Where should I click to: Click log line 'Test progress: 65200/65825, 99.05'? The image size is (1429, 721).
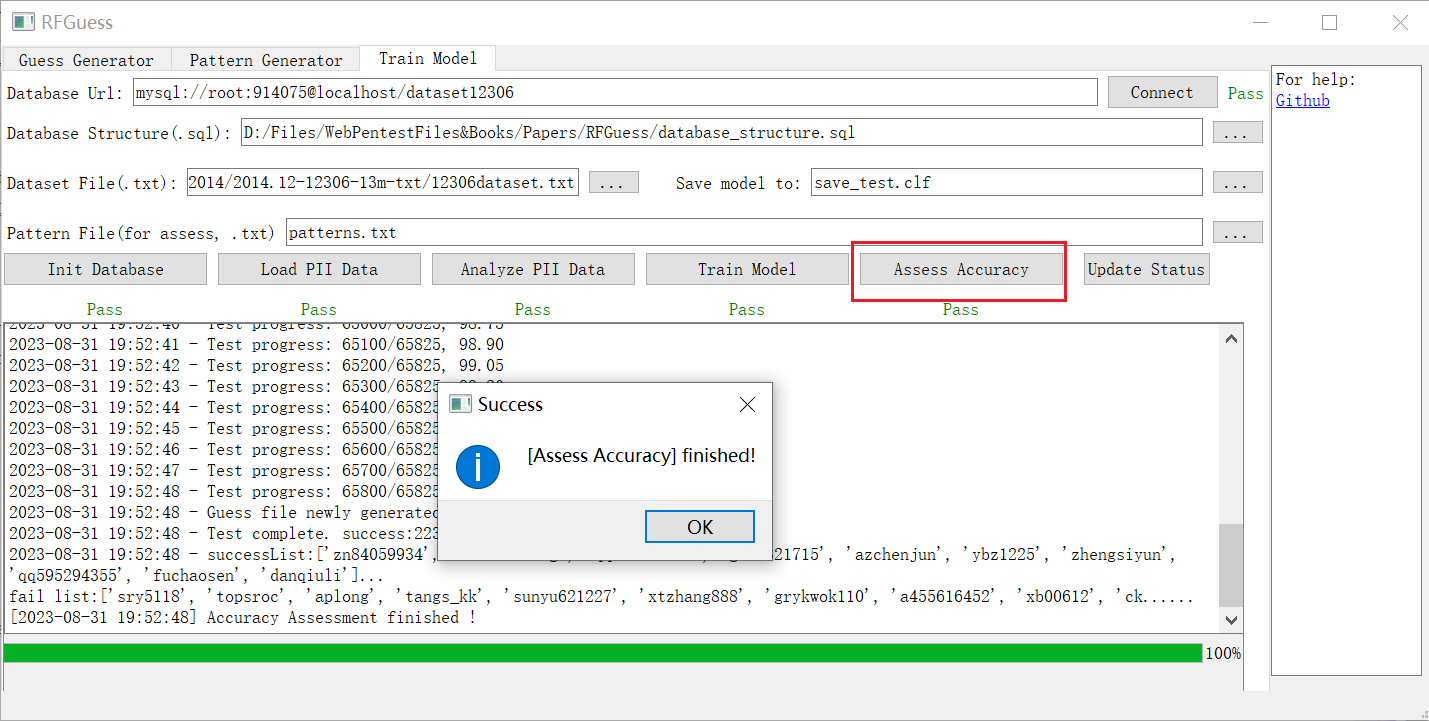point(256,365)
